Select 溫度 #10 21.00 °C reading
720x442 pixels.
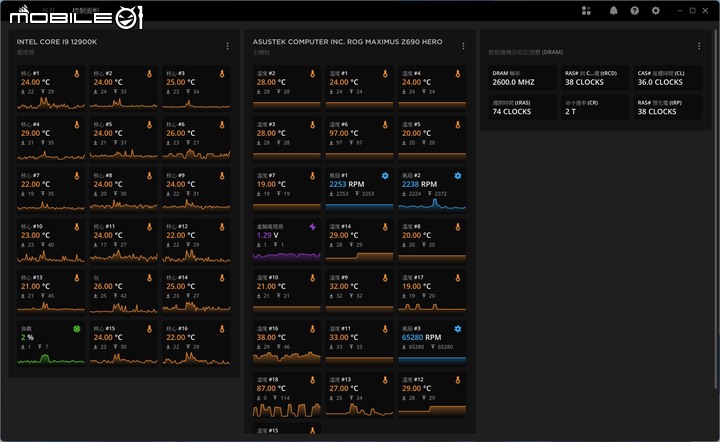[x=271, y=286]
